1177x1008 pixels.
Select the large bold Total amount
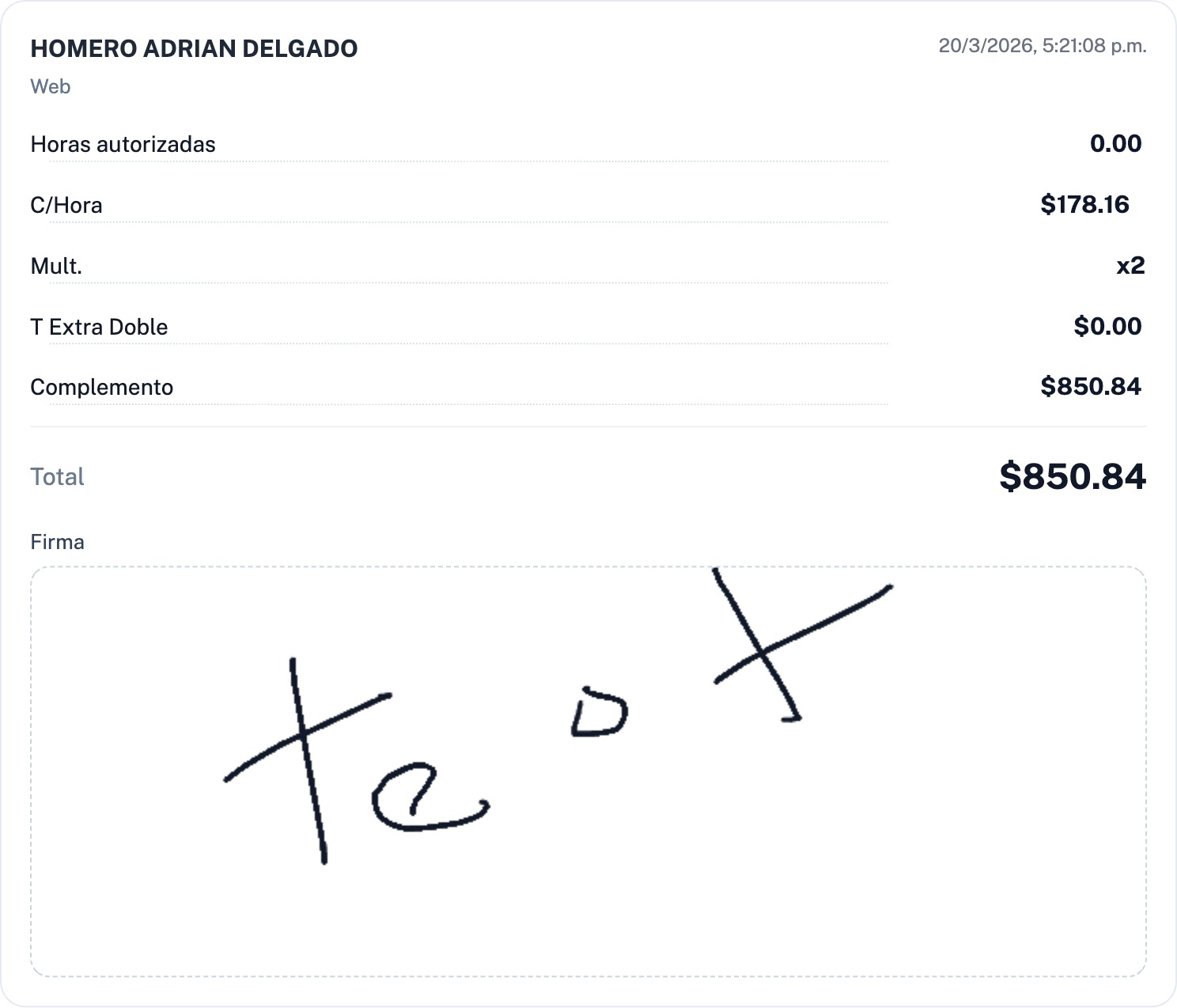click(1072, 476)
